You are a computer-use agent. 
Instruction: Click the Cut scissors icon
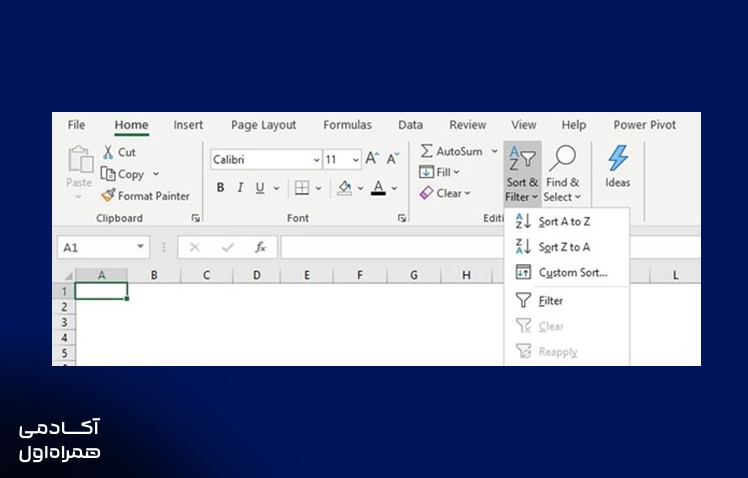[x=108, y=152]
